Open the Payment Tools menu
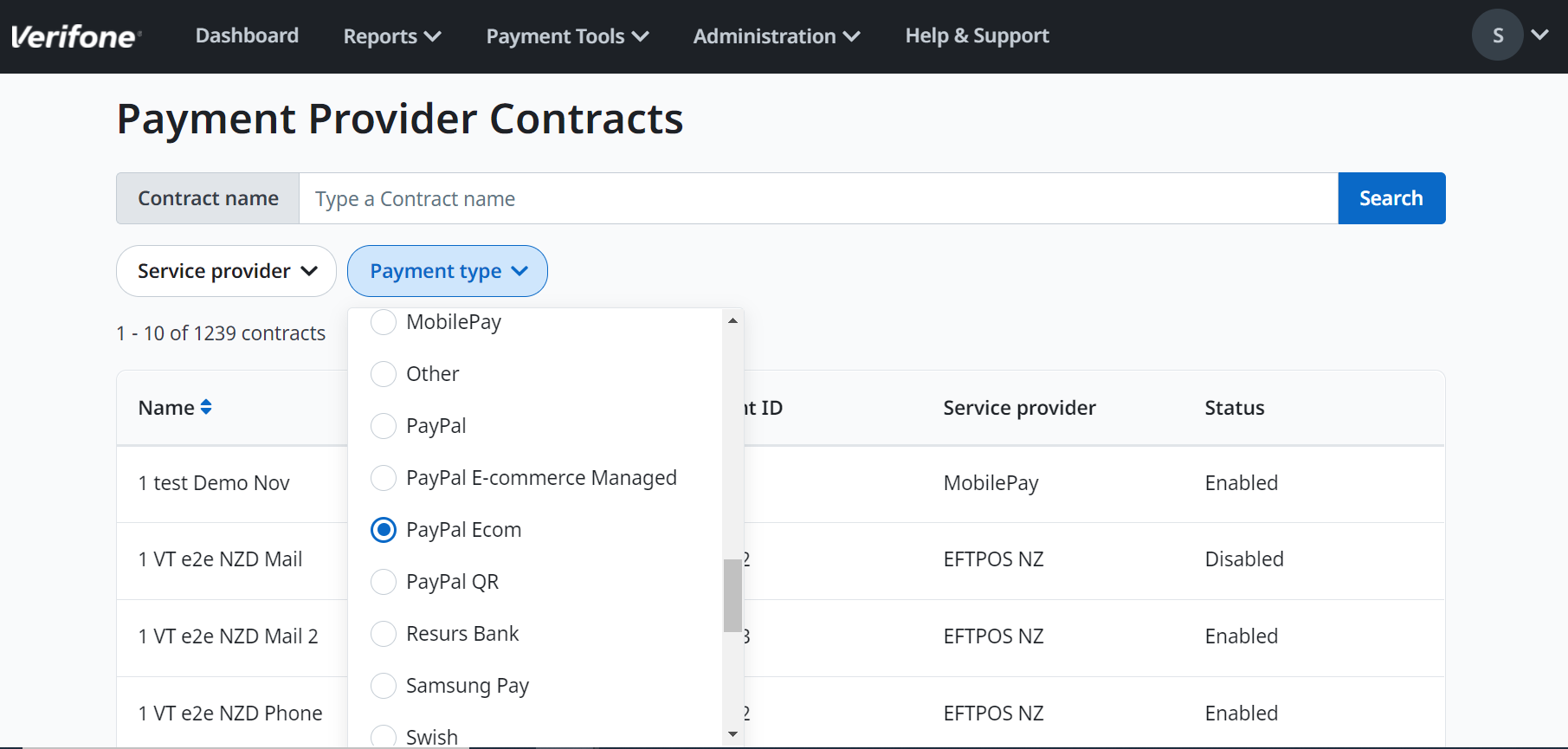Screen dimensions: 1568x749 566,36
